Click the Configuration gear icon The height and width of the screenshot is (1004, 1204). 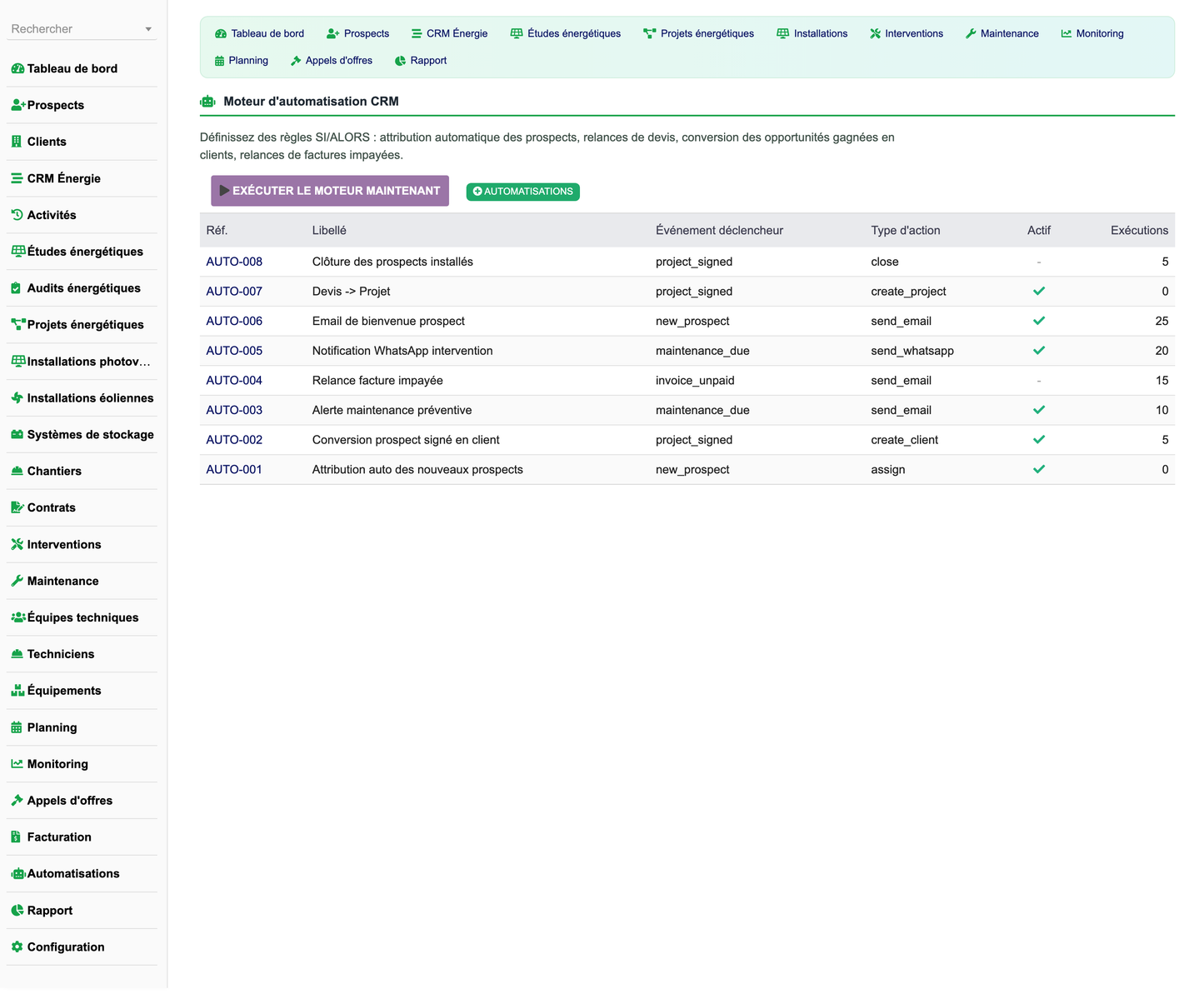17,947
